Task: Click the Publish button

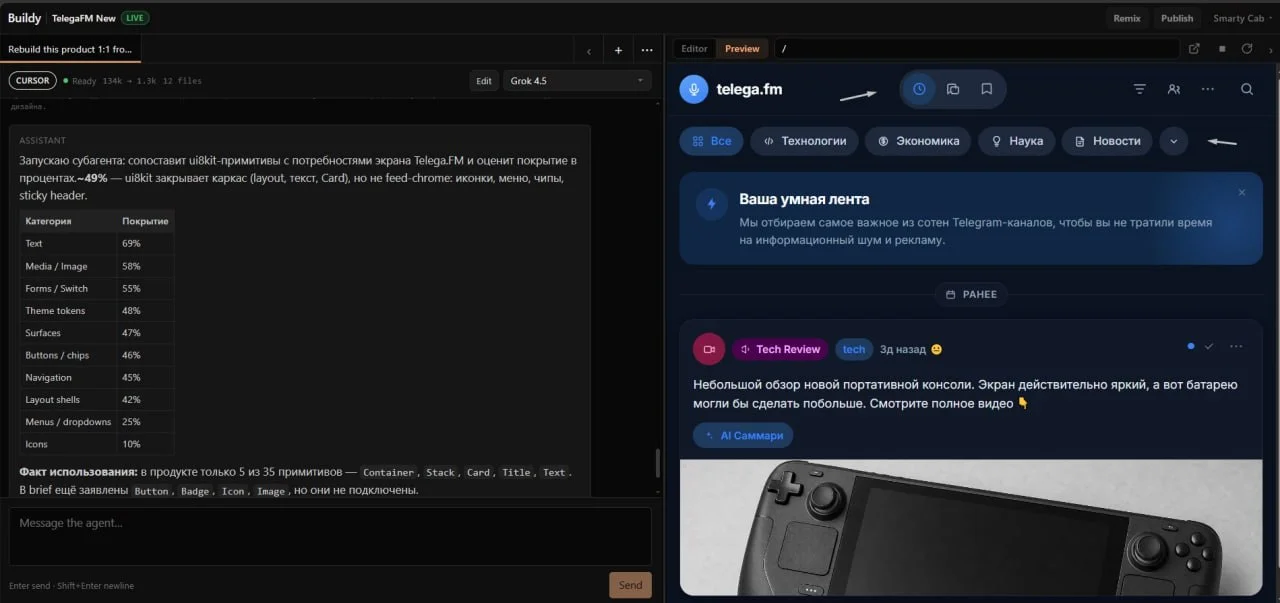Action: tap(1177, 18)
